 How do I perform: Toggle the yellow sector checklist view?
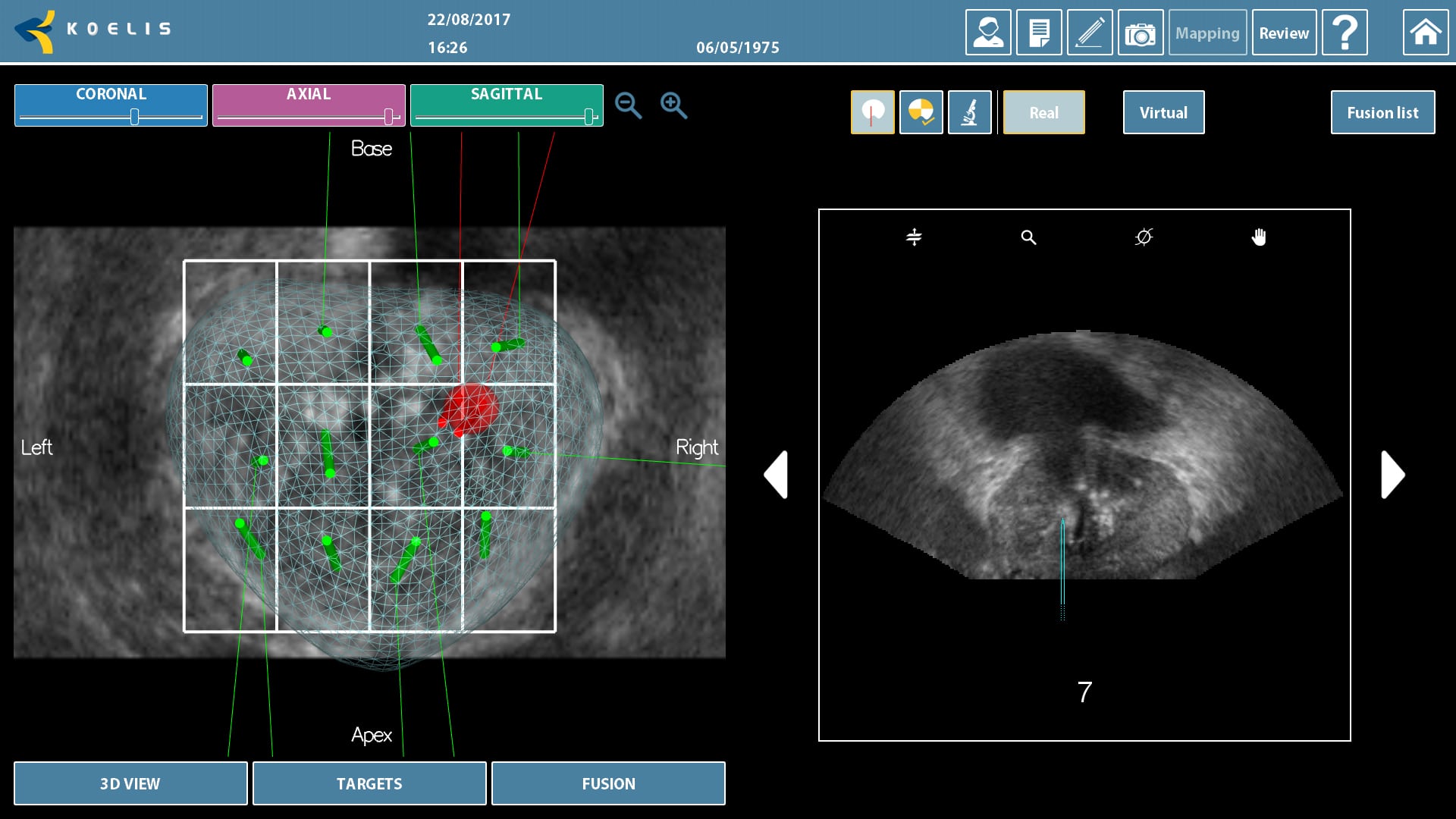[x=921, y=112]
